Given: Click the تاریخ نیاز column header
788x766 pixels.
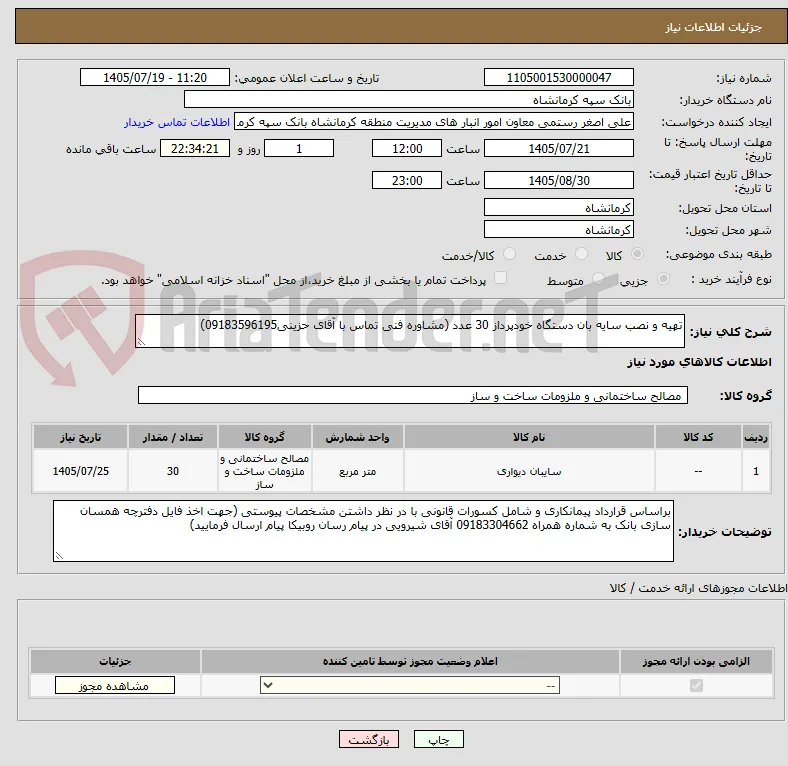Looking at the screenshot, I should pyautogui.click(x=80, y=437).
